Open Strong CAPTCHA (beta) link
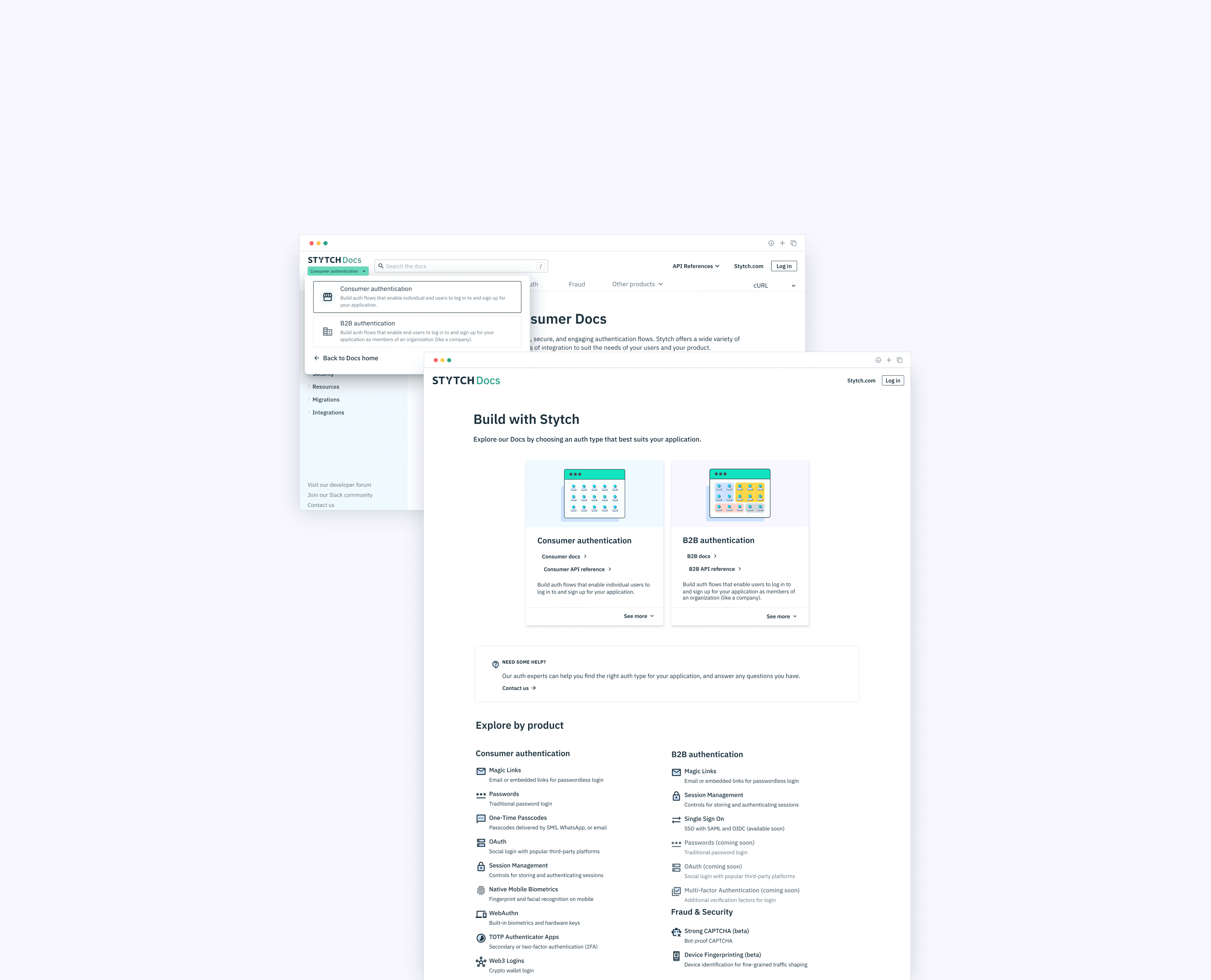This screenshot has height=980, width=1211. pos(716,931)
